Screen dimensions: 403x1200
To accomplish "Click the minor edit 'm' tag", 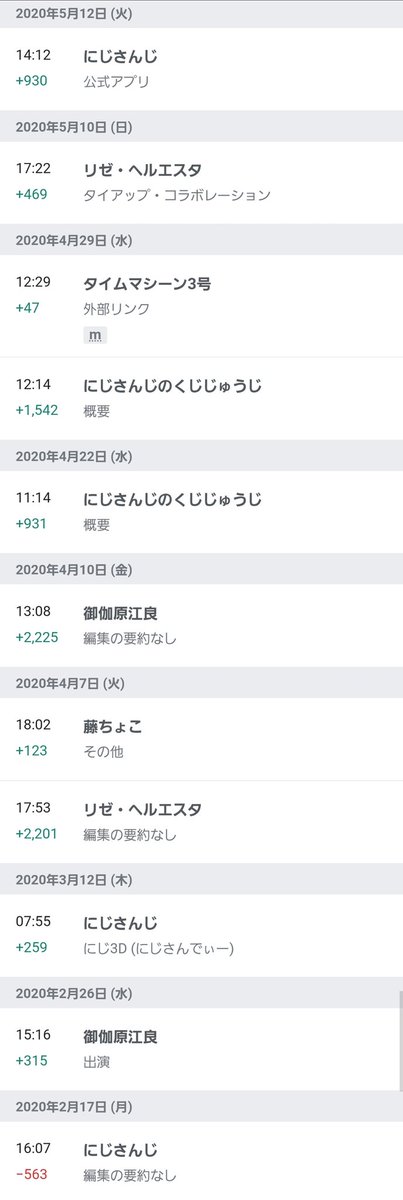I will pyautogui.click(x=95, y=335).
